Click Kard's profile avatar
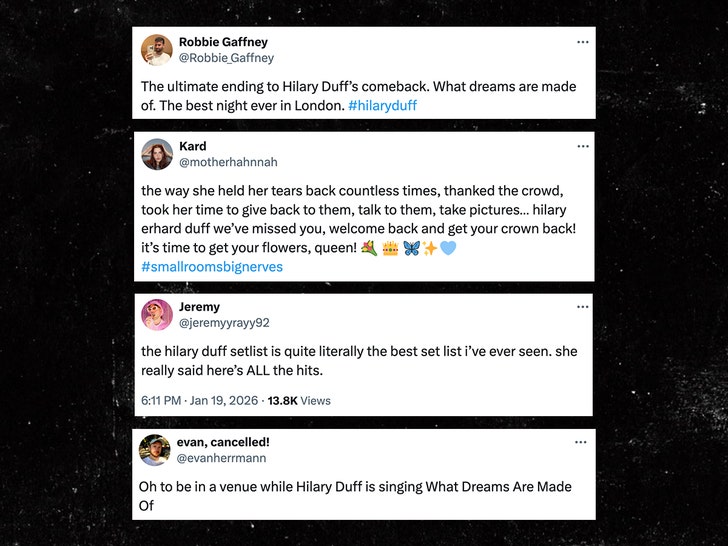Viewport: 728px width, 546px height. [156, 154]
